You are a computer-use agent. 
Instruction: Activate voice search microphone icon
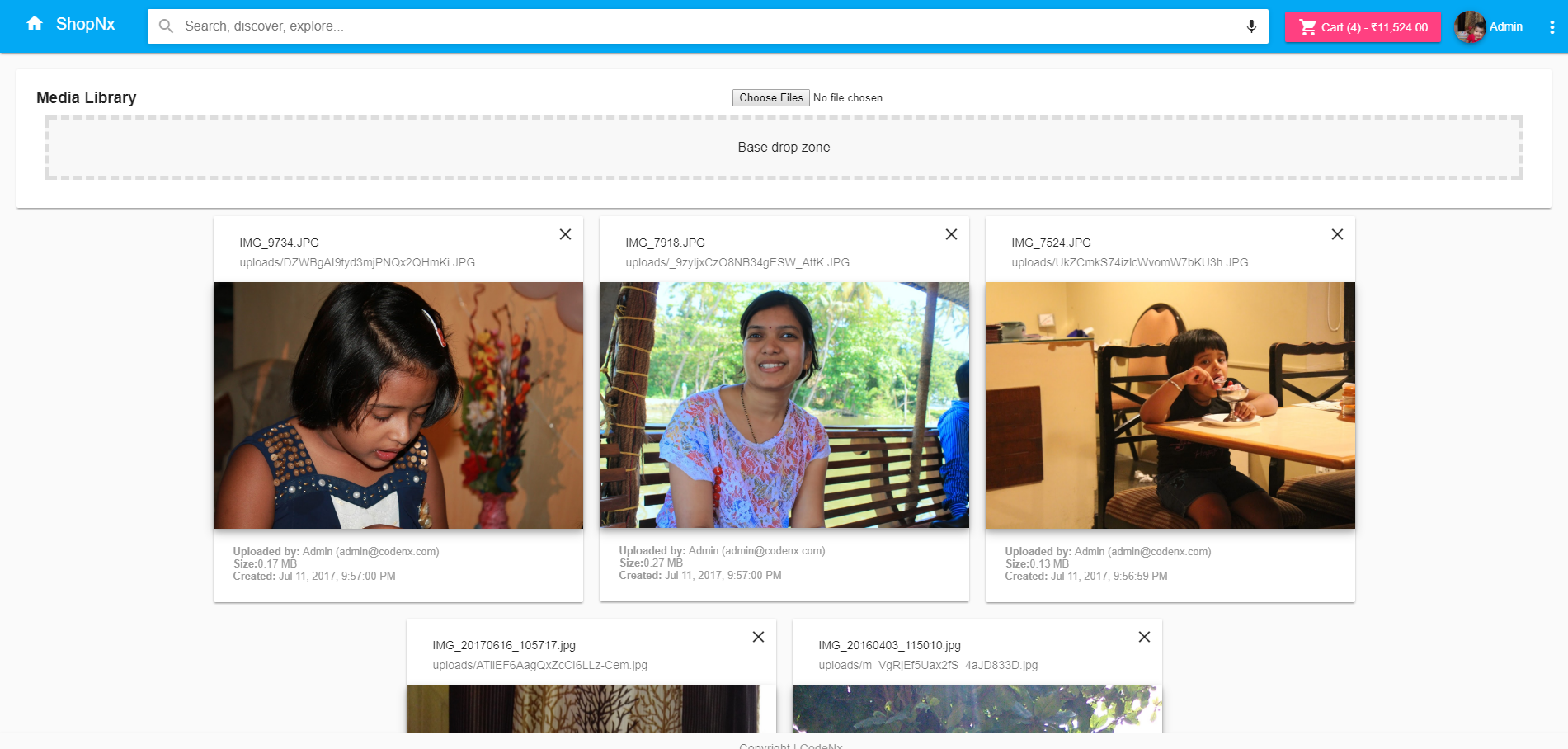pyautogui.click(x=1251, y=26)
